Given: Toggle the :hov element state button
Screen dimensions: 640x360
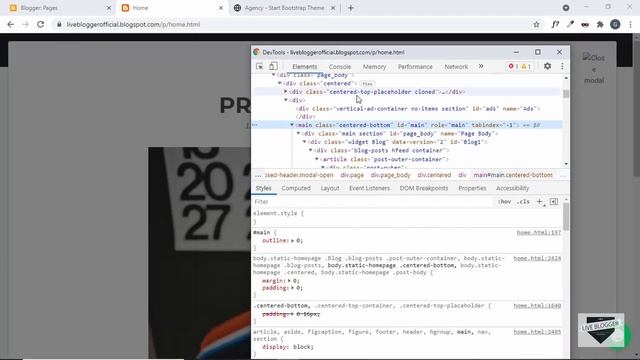Looking at the screenshot, I should (504, 202).
